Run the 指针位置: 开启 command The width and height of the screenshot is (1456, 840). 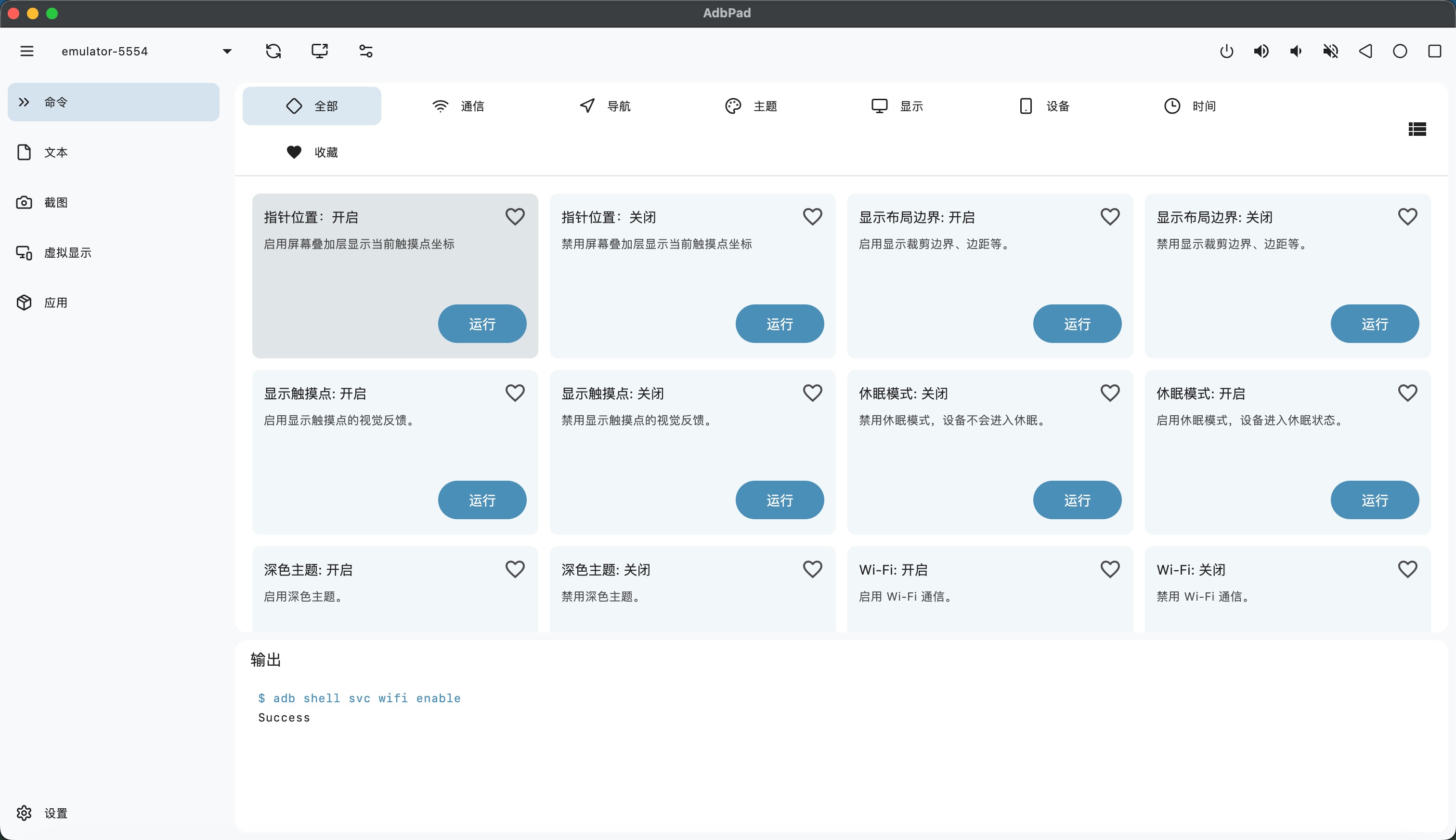(482, 324)
